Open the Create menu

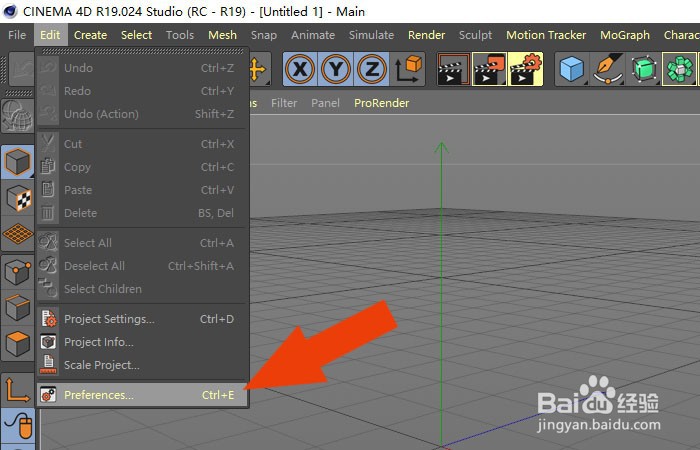point(90,35)
